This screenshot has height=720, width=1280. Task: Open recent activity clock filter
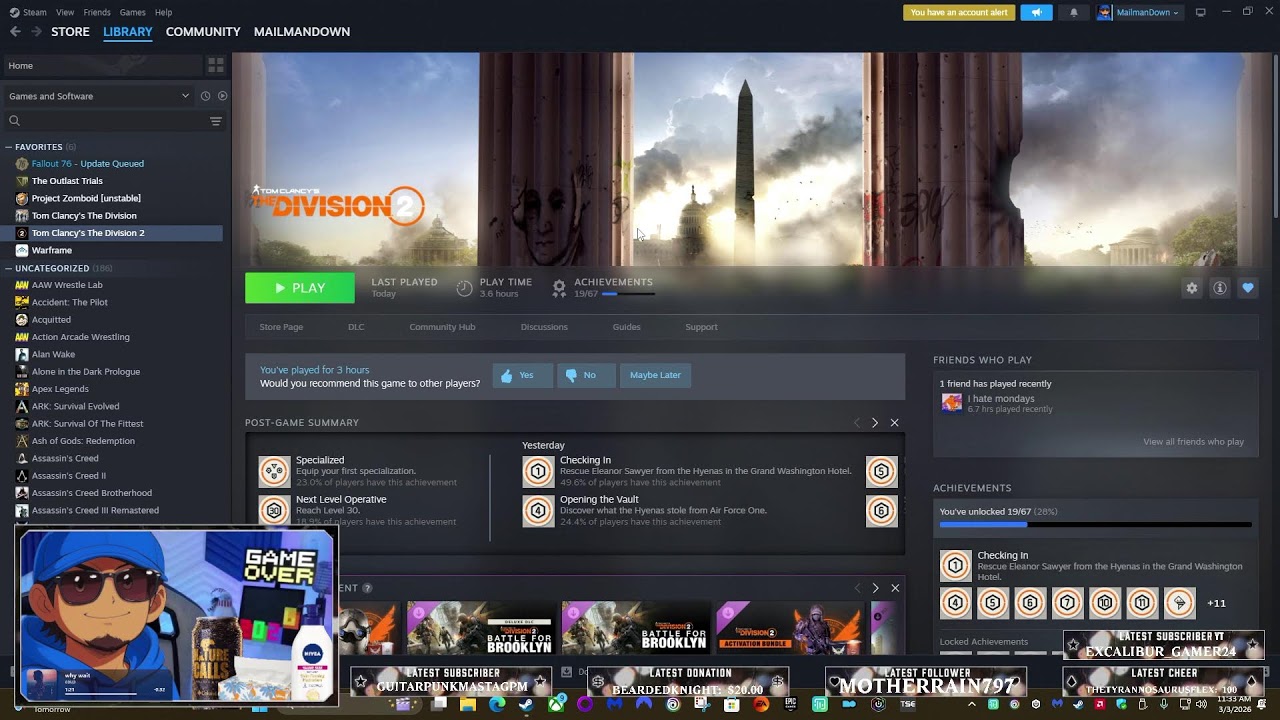[205, 96]
